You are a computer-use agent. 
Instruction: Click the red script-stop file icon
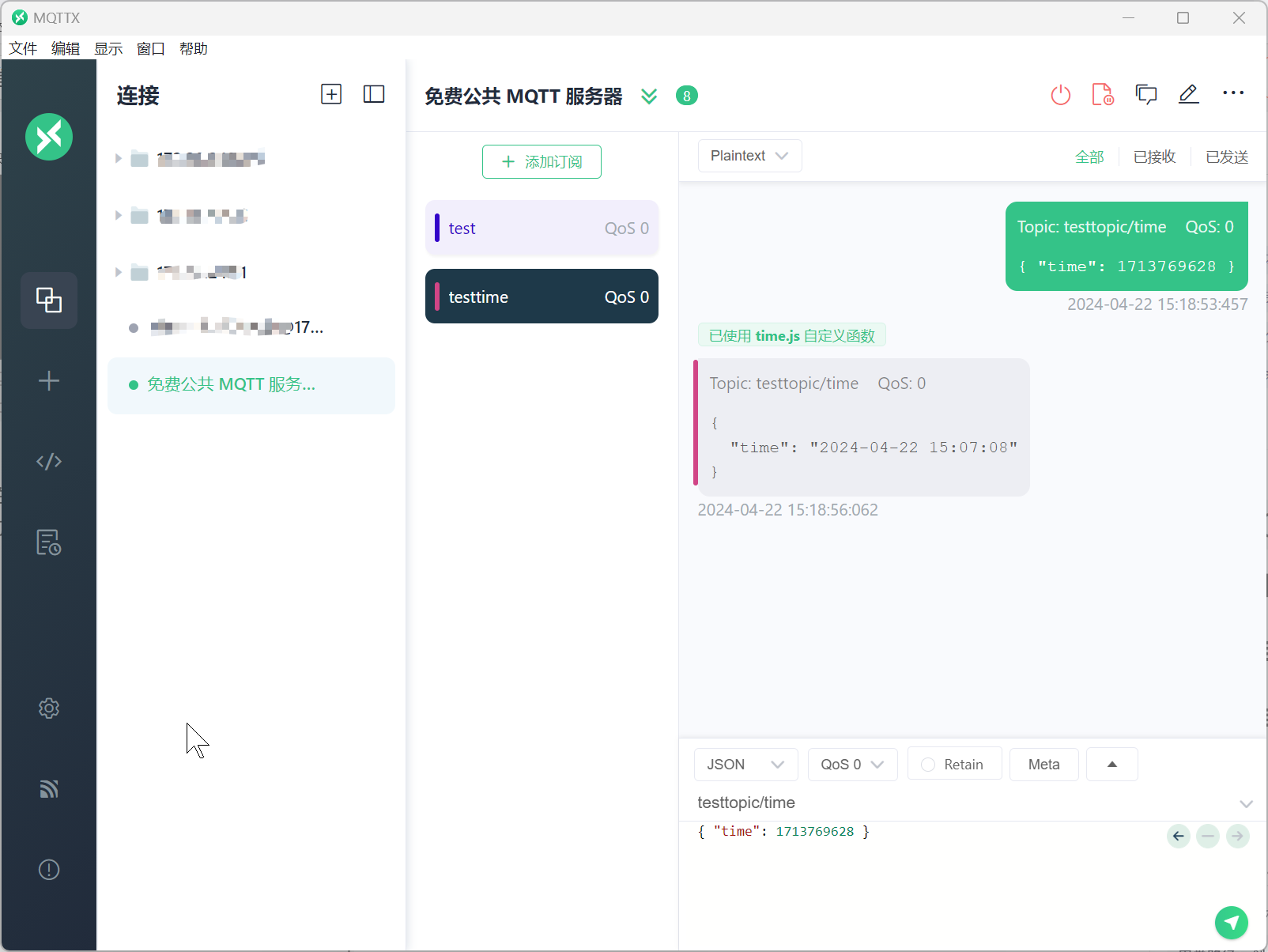[1103, 95]
